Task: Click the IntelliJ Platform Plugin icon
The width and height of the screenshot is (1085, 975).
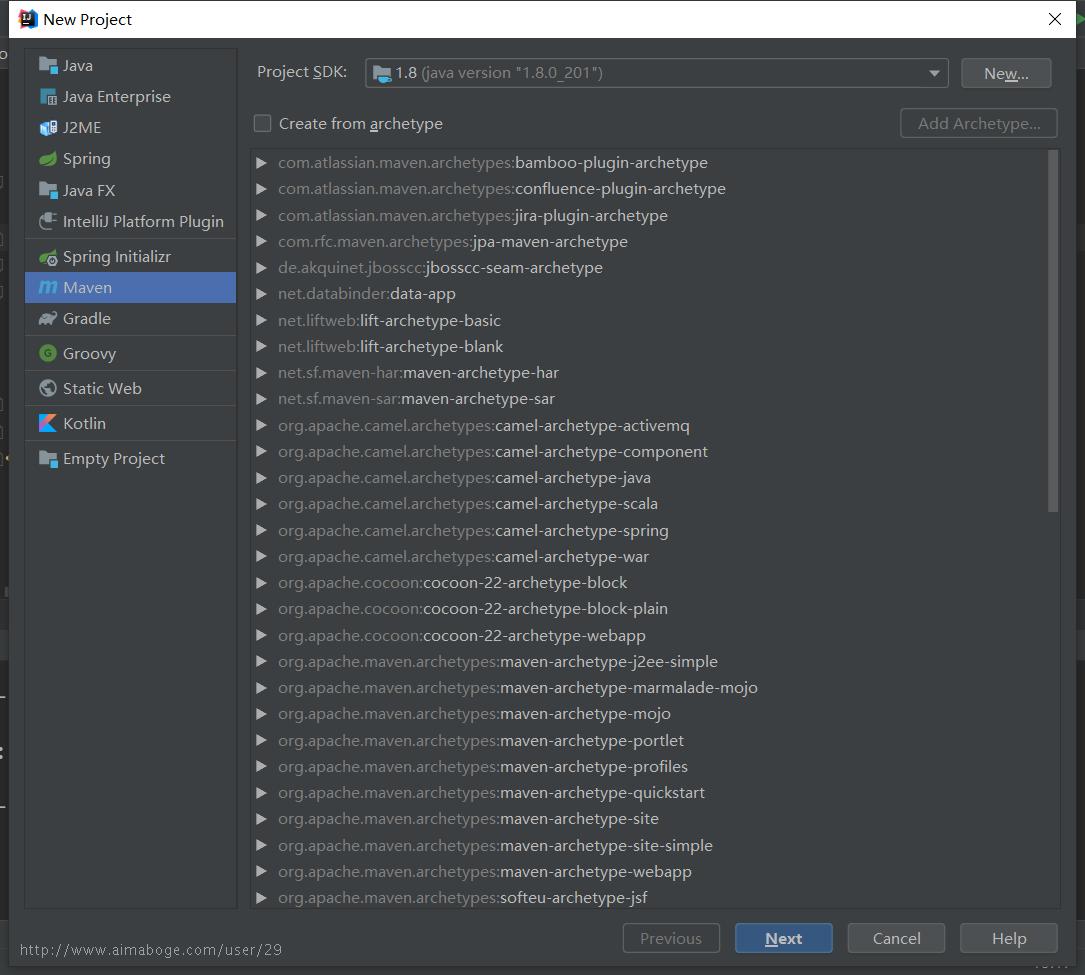Action: click(x=48, y=221)
